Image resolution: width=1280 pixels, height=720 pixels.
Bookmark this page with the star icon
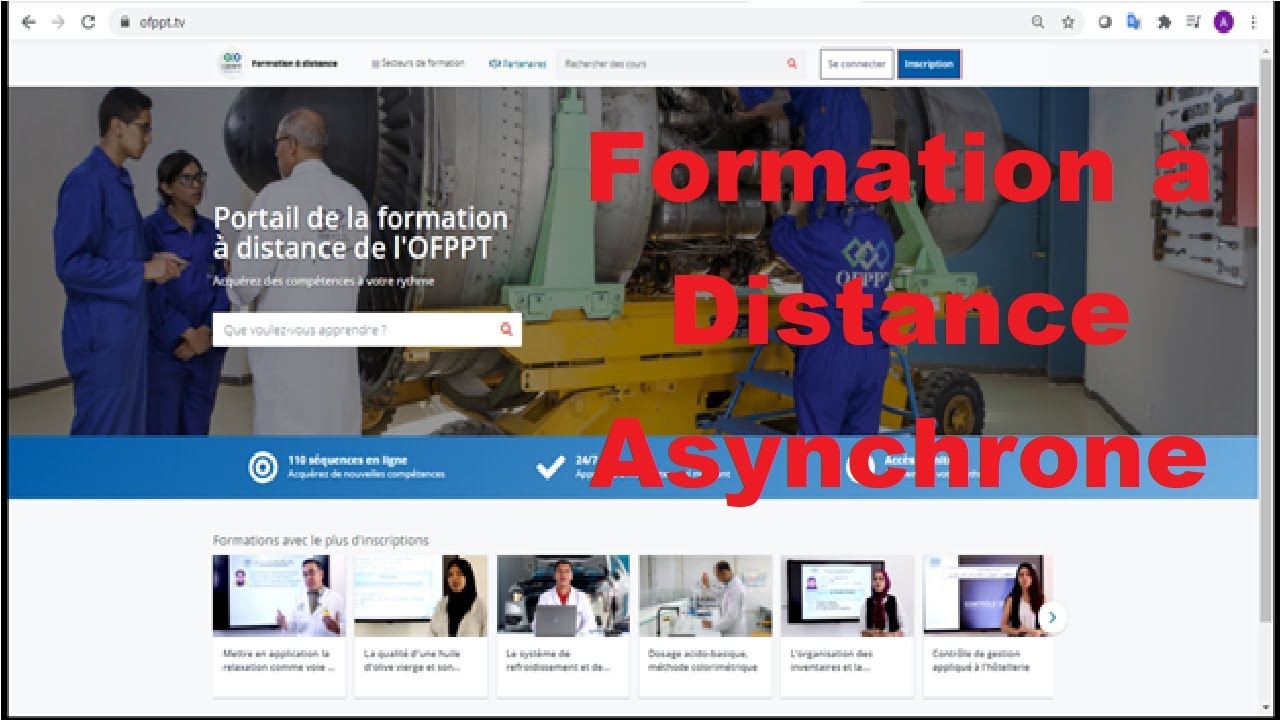[x=1068, y=22]
